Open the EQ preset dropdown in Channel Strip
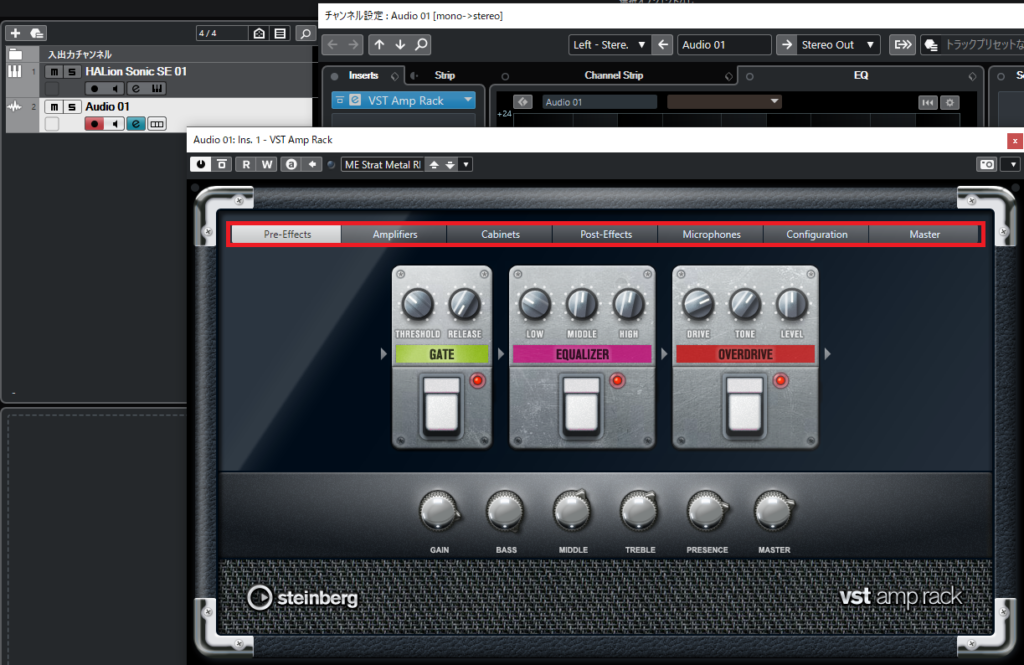The image size is (1024, 665). 724,101
